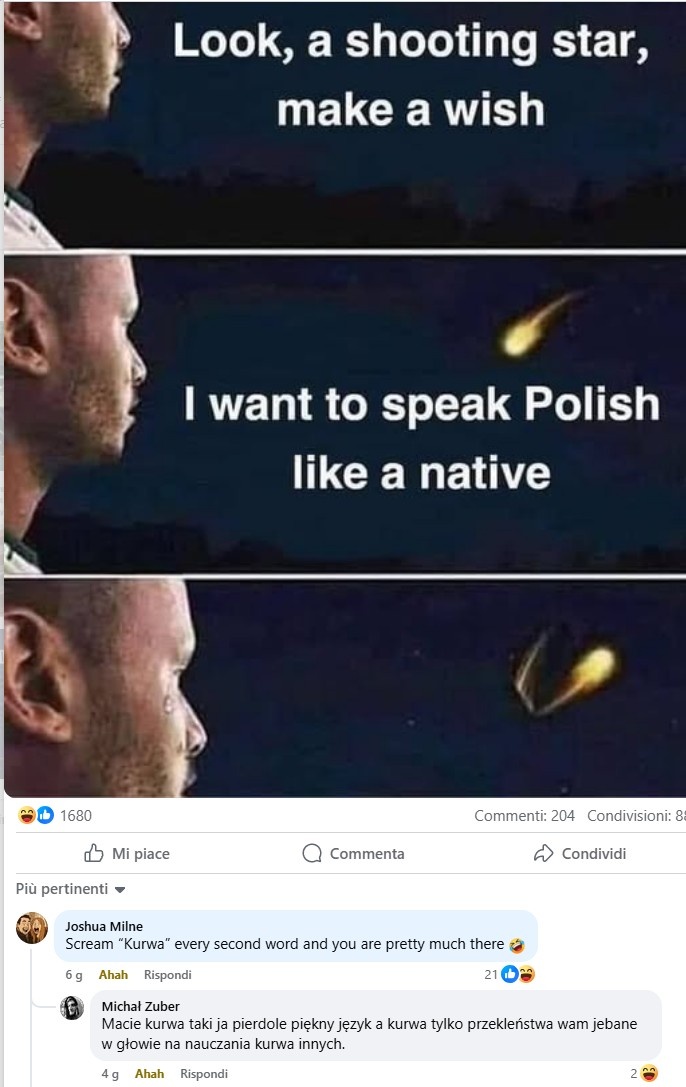The image size is (686, 1087).
Task: Open Joshua Milne's profile picture
Action: [x=32, y=928]
